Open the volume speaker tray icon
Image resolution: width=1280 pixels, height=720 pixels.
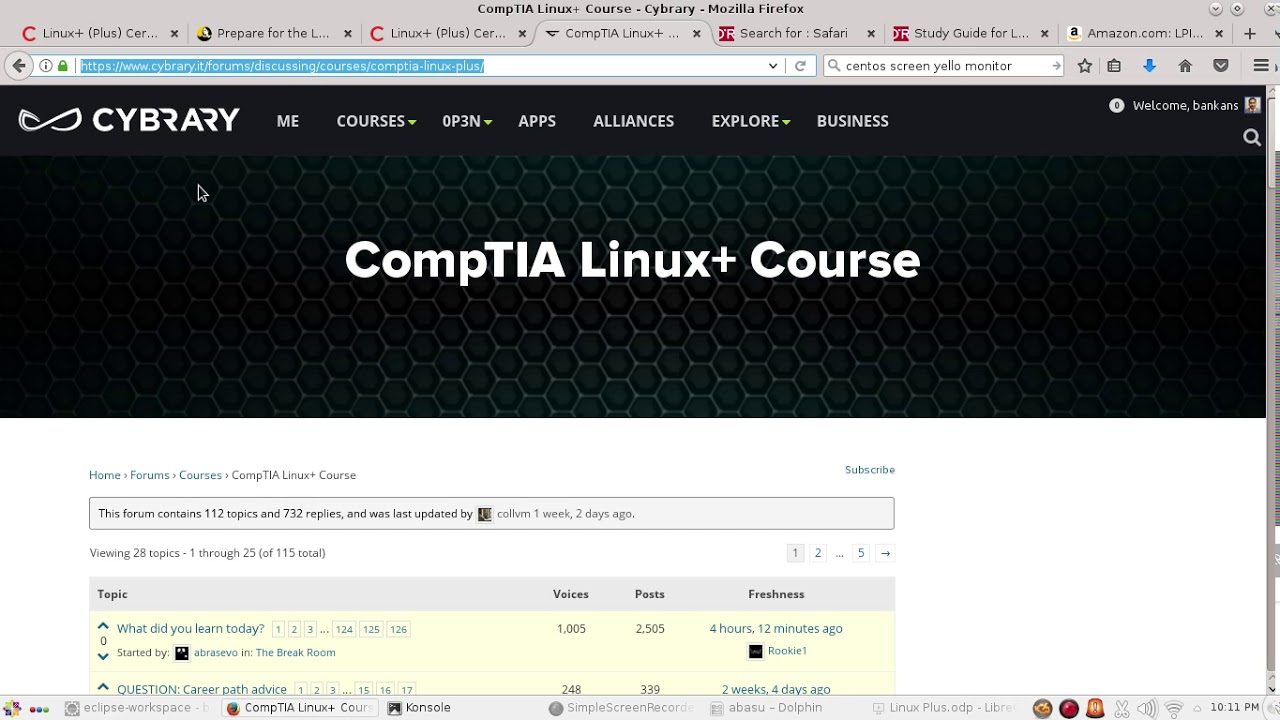click(x=1147, y=709)
